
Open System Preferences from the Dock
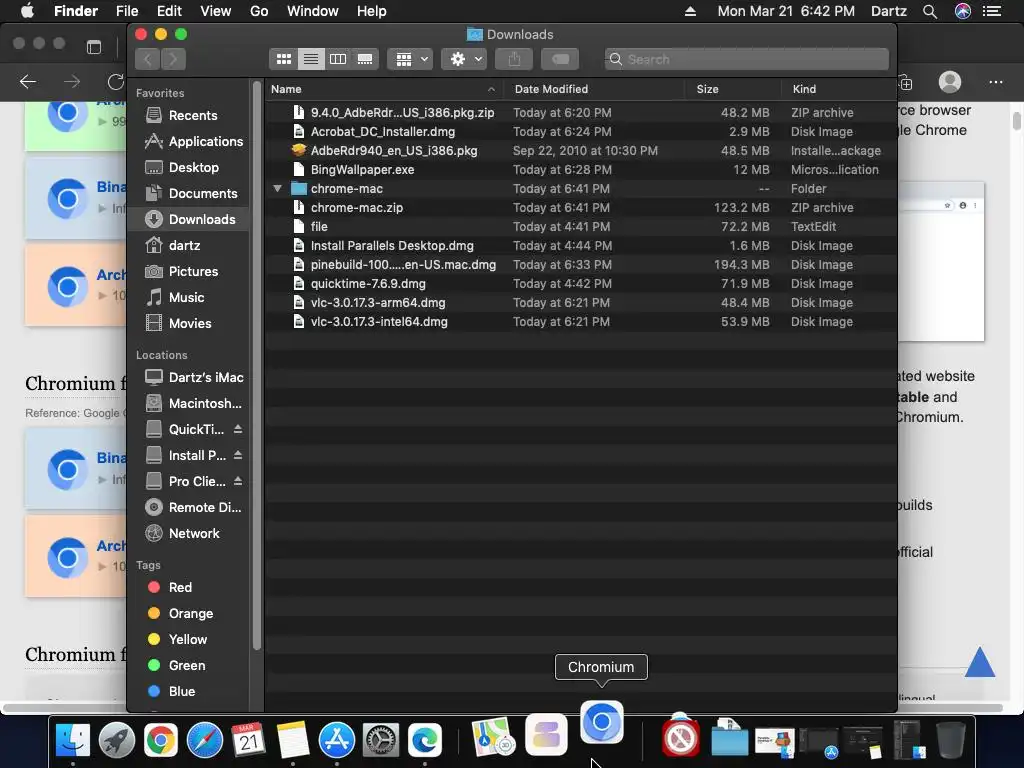click(381, 741)
